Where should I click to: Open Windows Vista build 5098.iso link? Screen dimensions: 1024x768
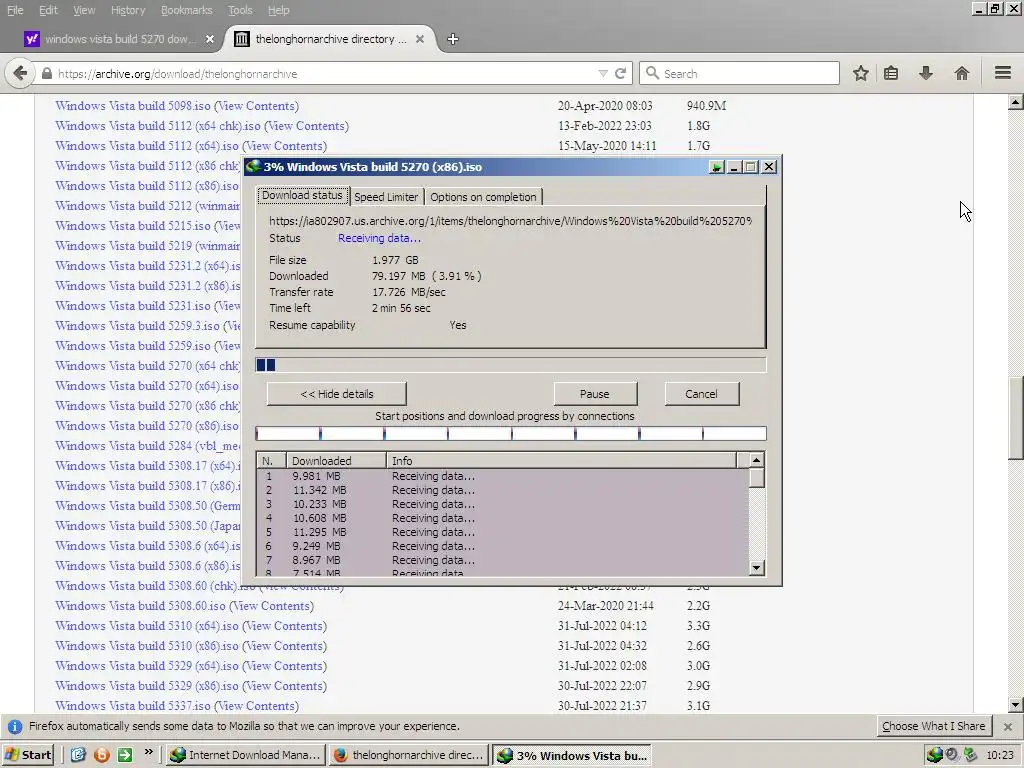[x=133, y=106]
